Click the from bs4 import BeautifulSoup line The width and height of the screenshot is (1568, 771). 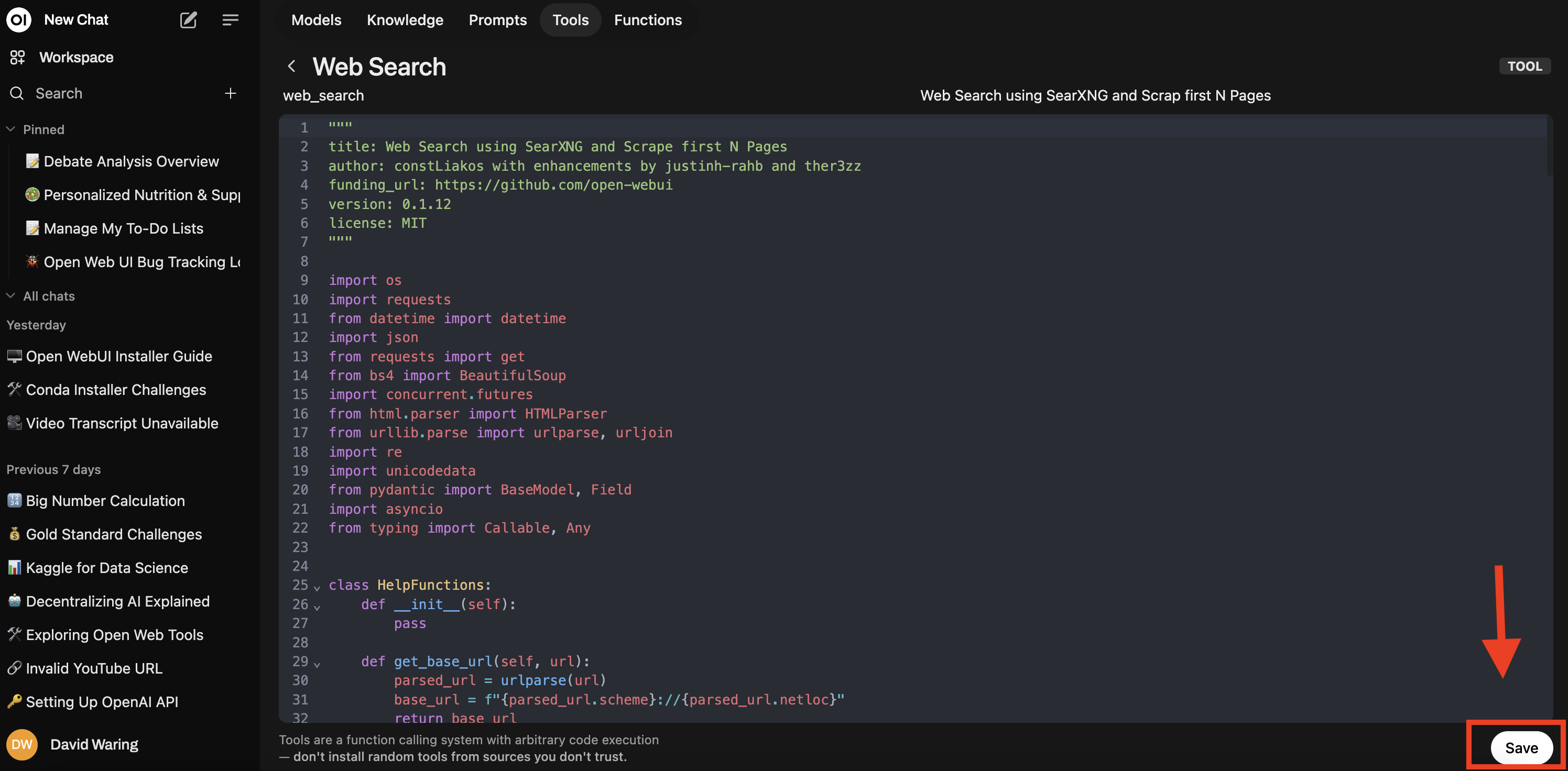tap(448, 376)
